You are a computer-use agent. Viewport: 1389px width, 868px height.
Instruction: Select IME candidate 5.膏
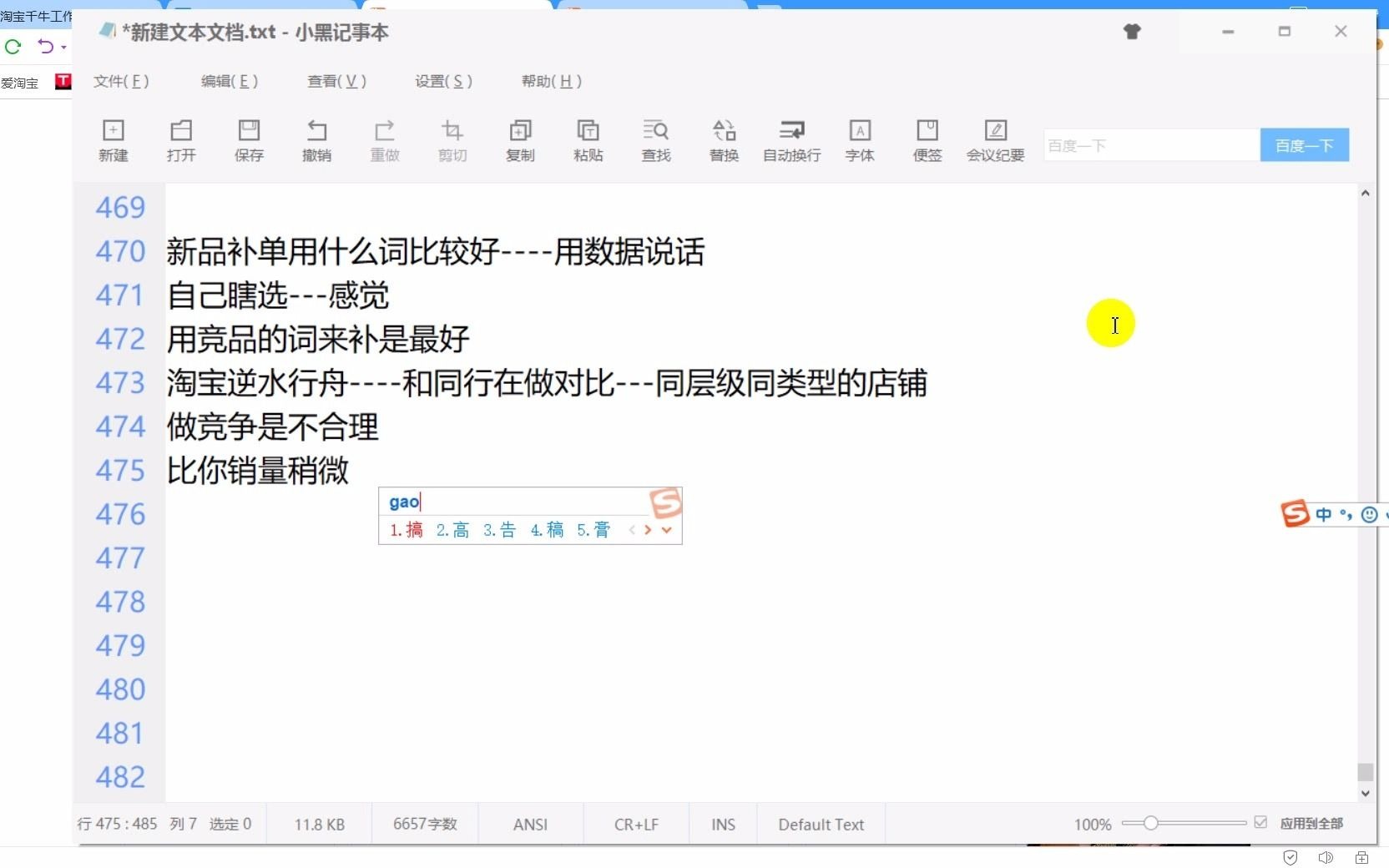(593, 530)
